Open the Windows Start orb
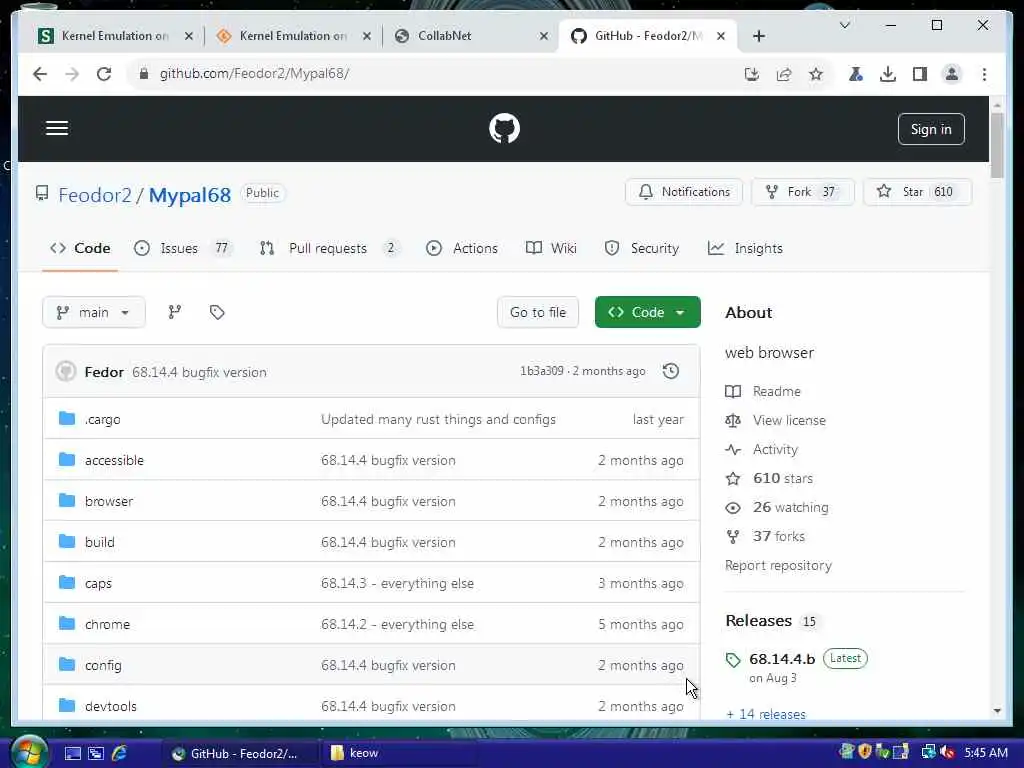The height and width of the screenshot is (768, 1024). (29, 752)
